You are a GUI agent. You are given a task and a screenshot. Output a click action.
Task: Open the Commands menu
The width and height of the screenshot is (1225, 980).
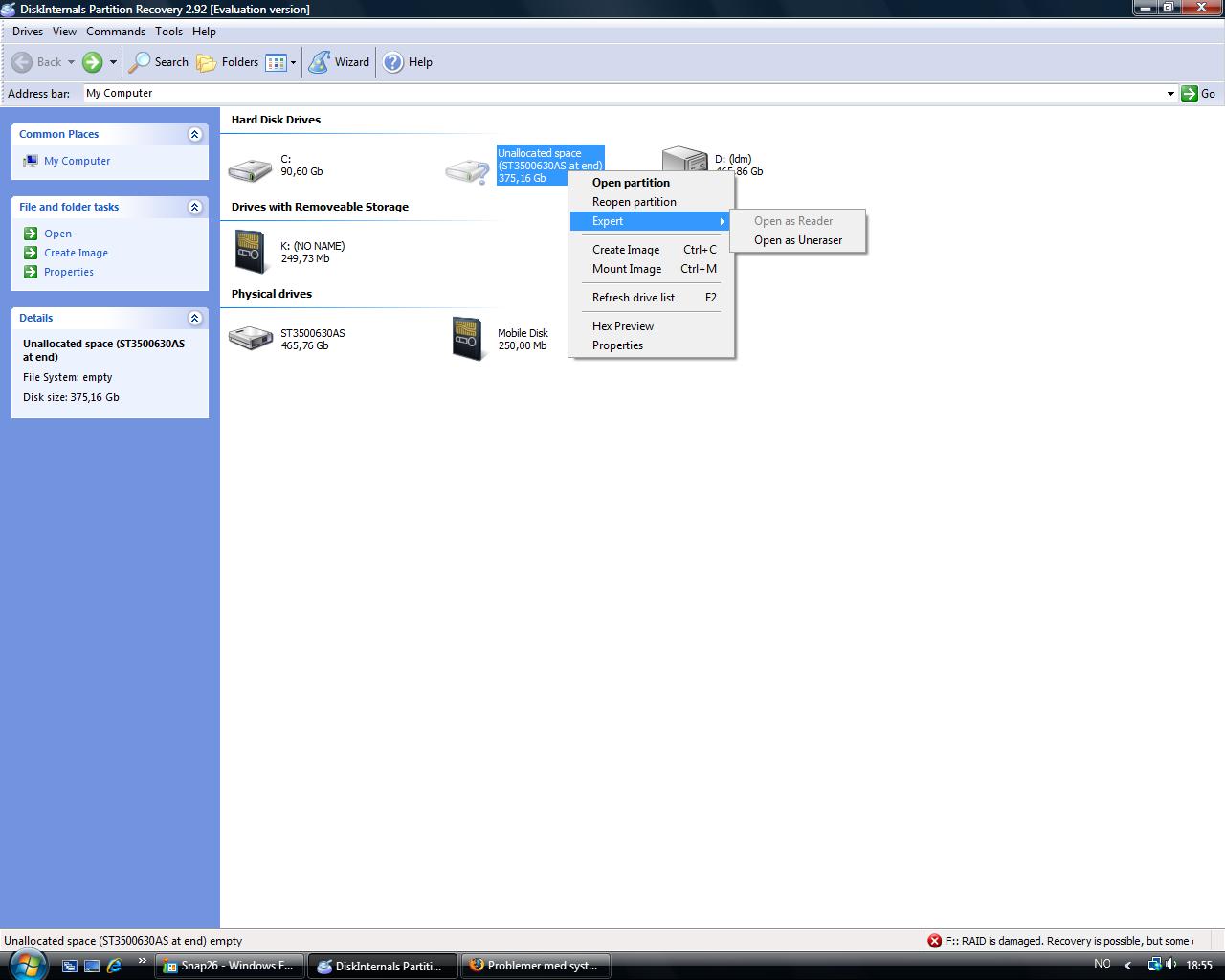click(116, 32)
